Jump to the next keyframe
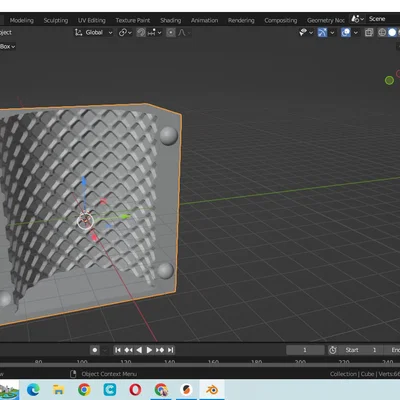Viewport: 400px width, 400px height. point(160,350)
